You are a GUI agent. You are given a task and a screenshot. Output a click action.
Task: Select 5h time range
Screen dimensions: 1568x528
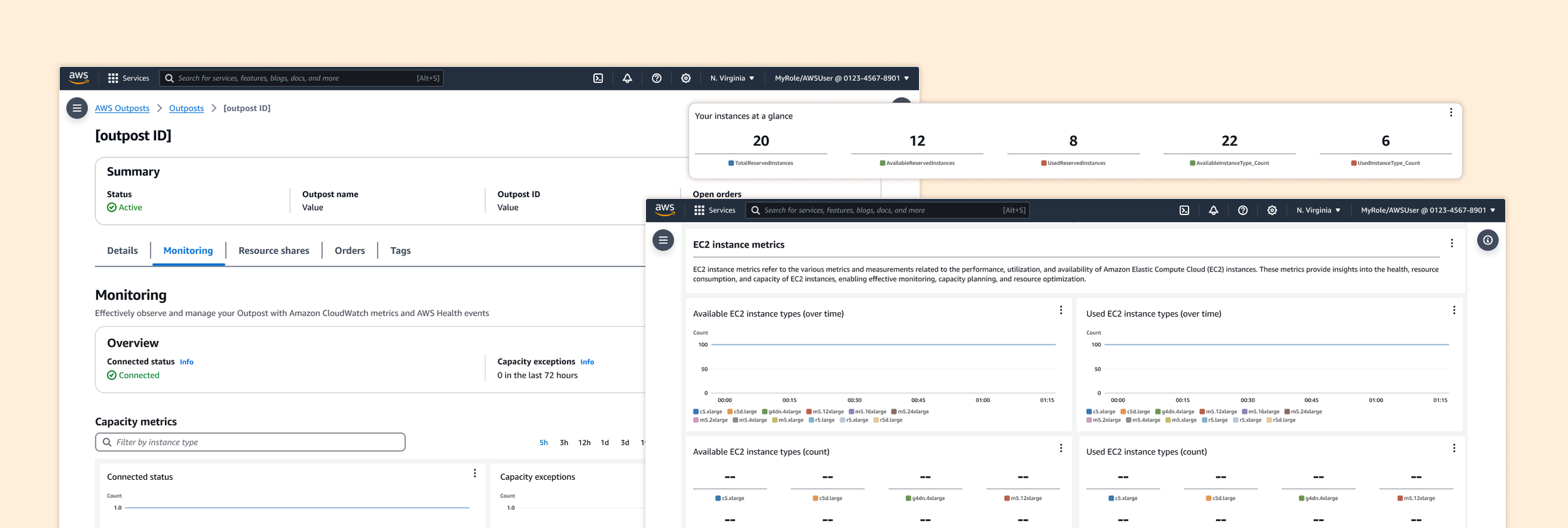click(x=544, y=443)
